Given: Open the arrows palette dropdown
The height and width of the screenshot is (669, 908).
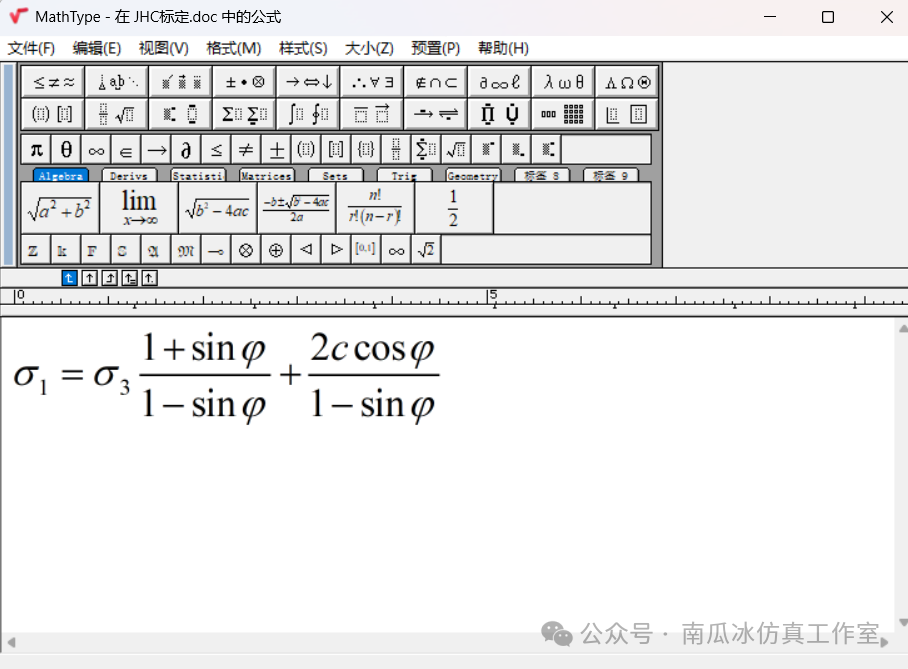Looking at the screenshot, I should click(308, 81).
